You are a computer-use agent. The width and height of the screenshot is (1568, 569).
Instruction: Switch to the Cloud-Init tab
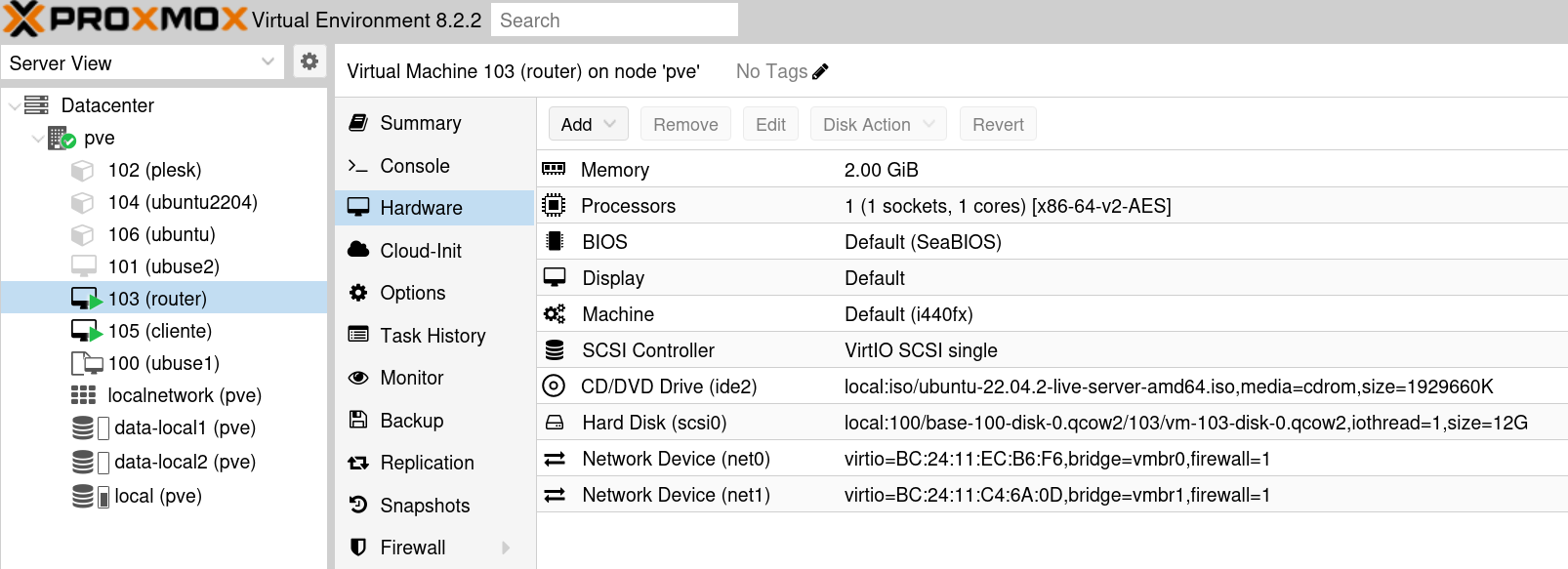tap(421, 251)
